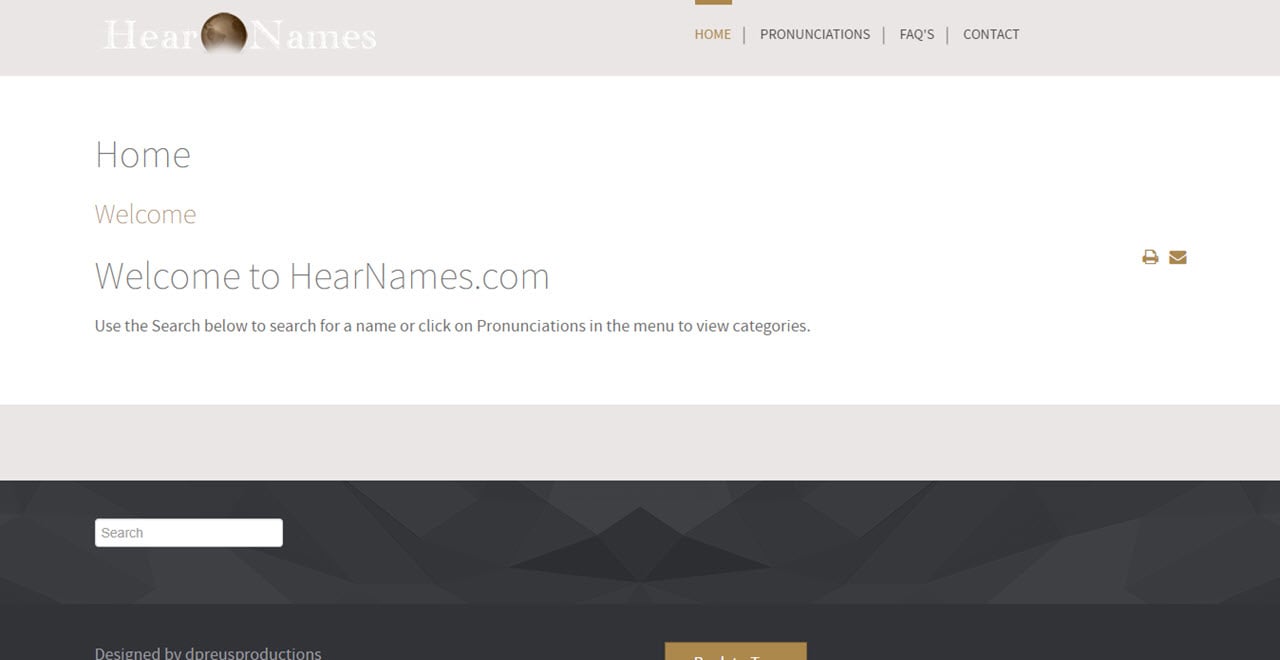Open the Contact page
This screenshot has width=1280, height=660.
[991, 34]
